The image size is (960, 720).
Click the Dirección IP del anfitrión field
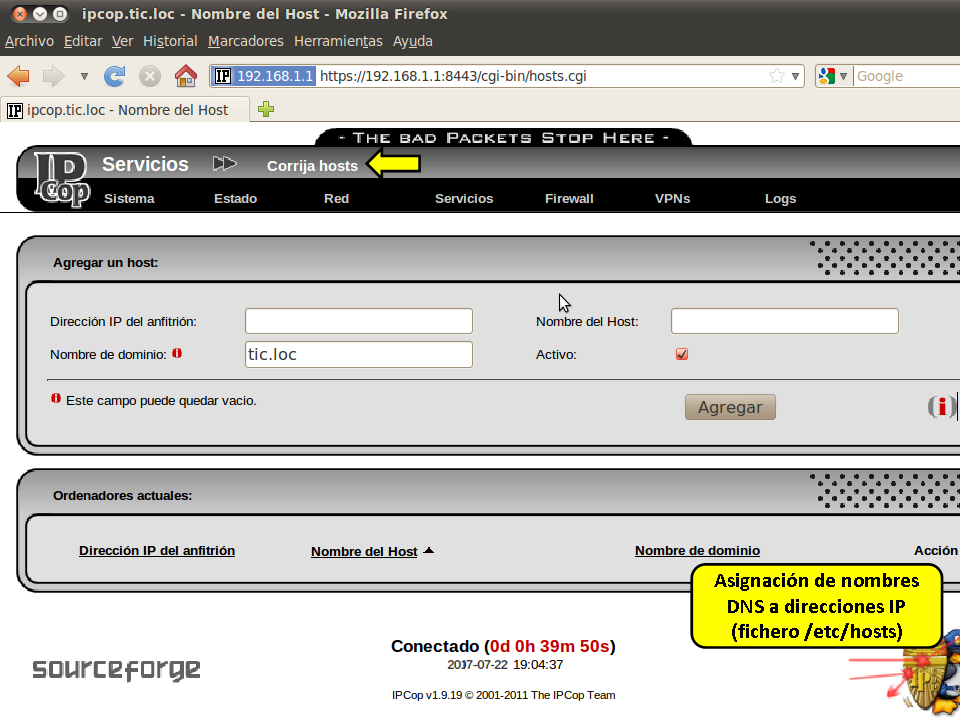pyautogui.click(x=358, y=321)
